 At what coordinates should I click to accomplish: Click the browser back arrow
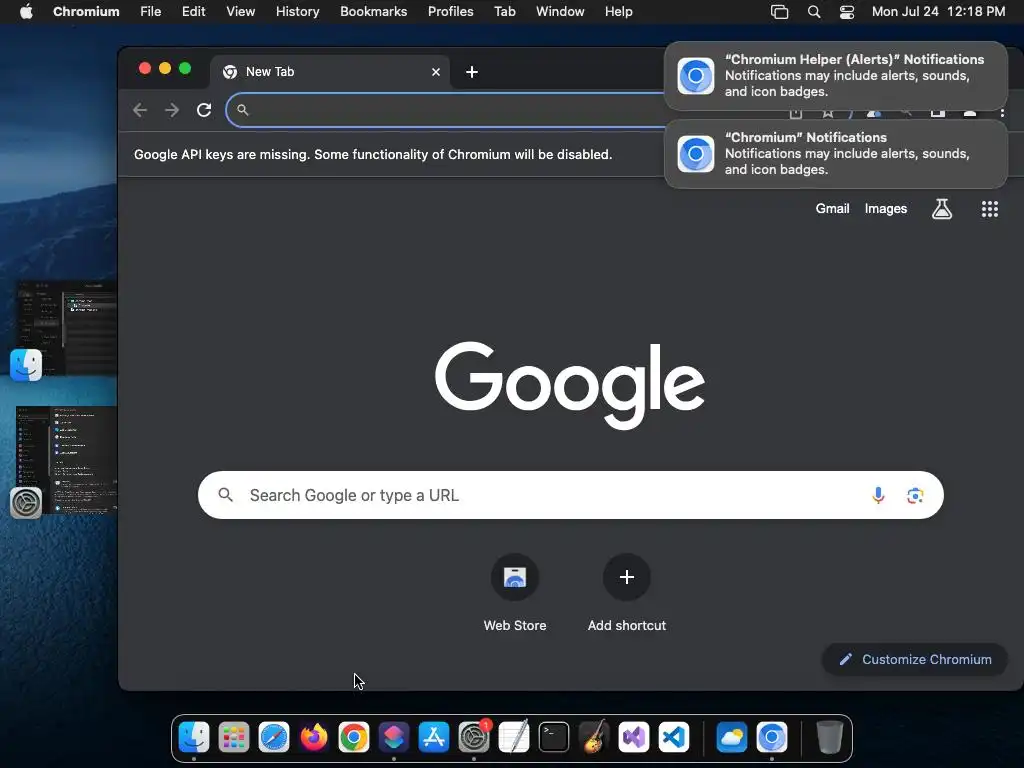click(x=140, y=110)
